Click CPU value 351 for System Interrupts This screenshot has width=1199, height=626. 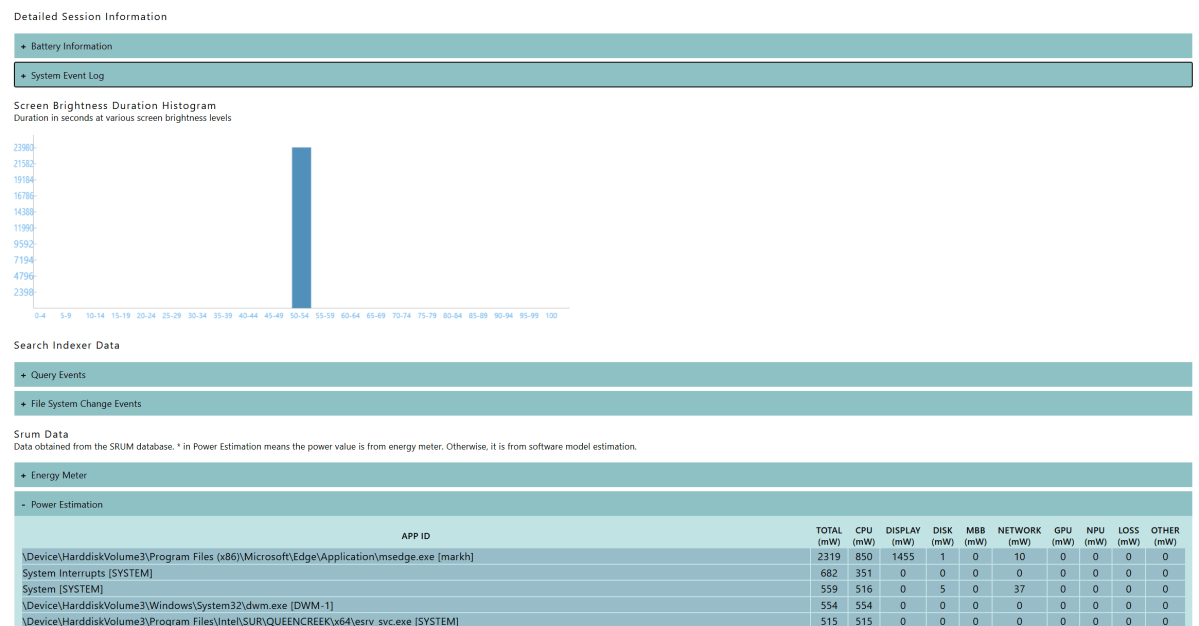pos(863,572)
